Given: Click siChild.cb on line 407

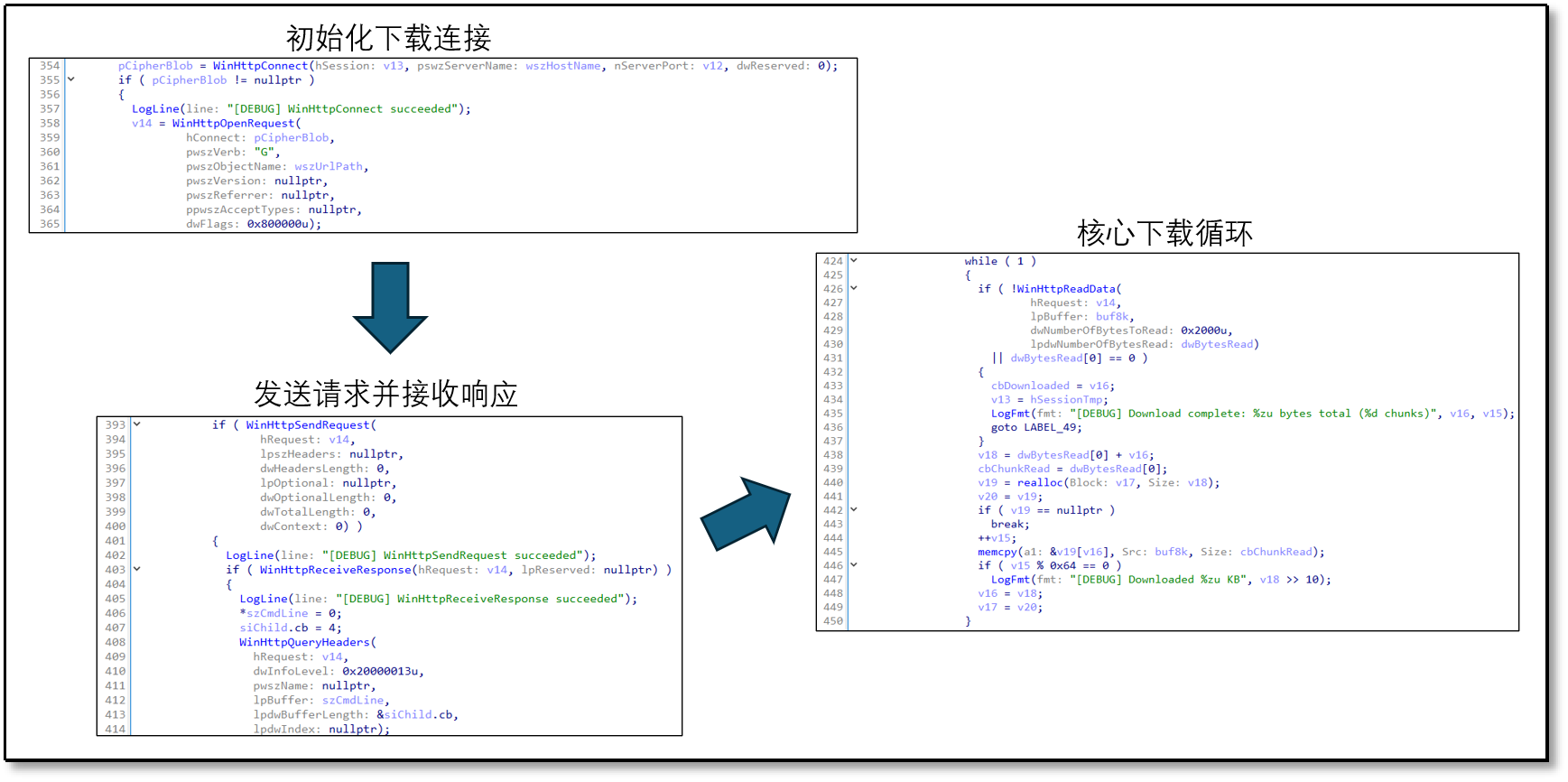Looking at the screenshot, I should (x=274, y=628).
